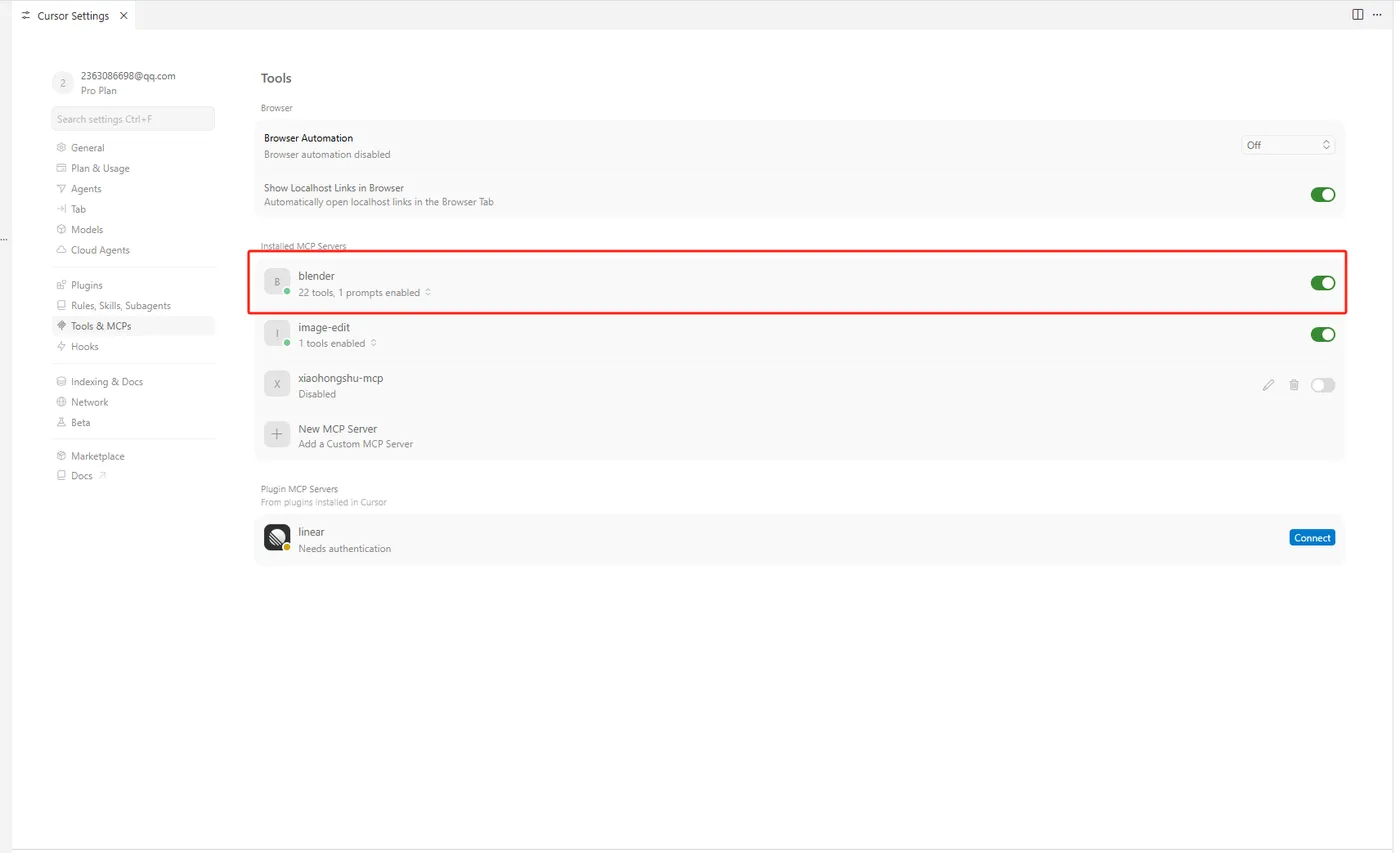Click the Tools & MCPs icon
Image resolution: width=1400 pixels, height=853 pixels.
coord(61,326)
